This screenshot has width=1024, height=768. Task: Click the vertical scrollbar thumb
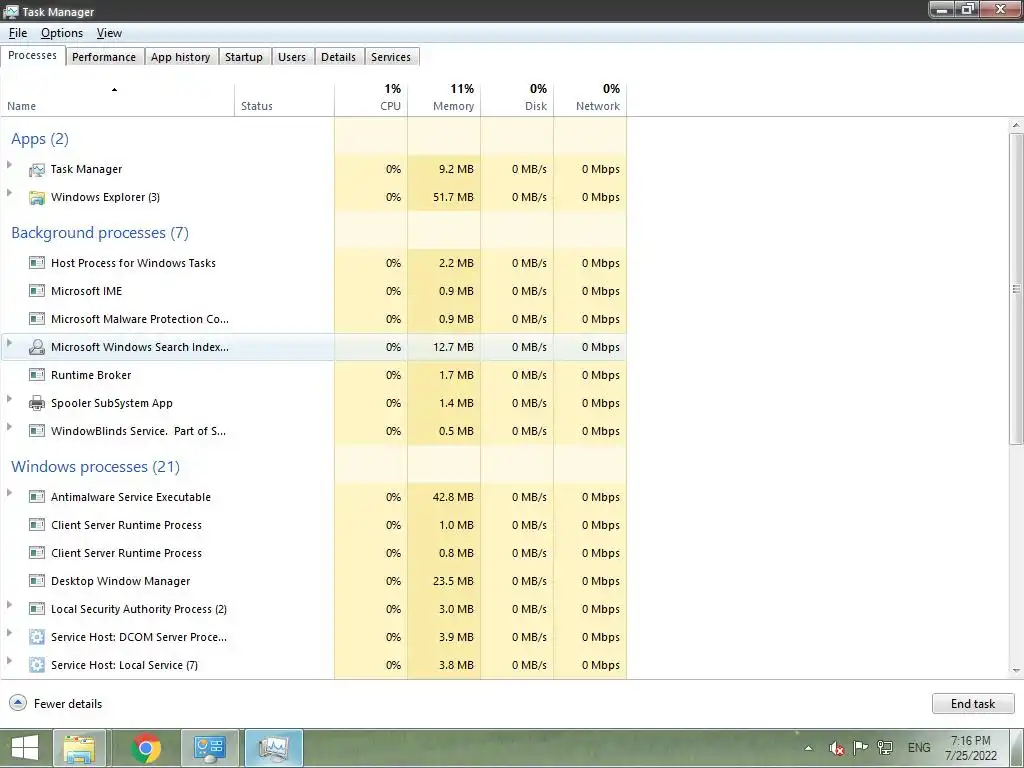pyautogui.click(x=1016, y=289)
